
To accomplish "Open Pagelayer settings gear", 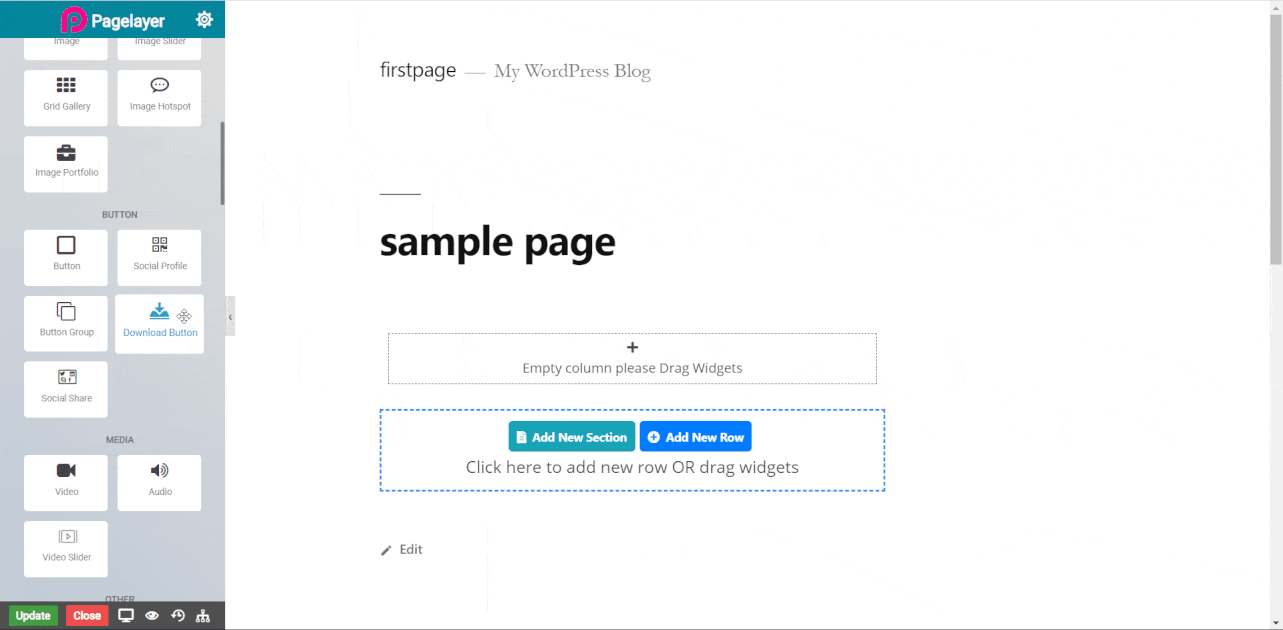I will [204, 18].
